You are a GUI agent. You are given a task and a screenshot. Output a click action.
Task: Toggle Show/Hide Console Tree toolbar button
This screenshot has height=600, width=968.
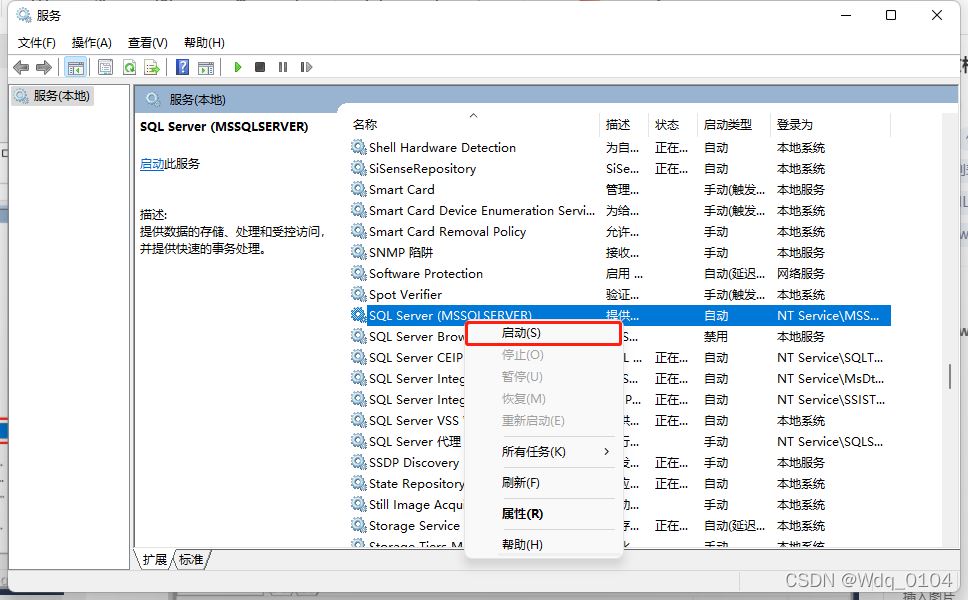click(x=74, y=67)
